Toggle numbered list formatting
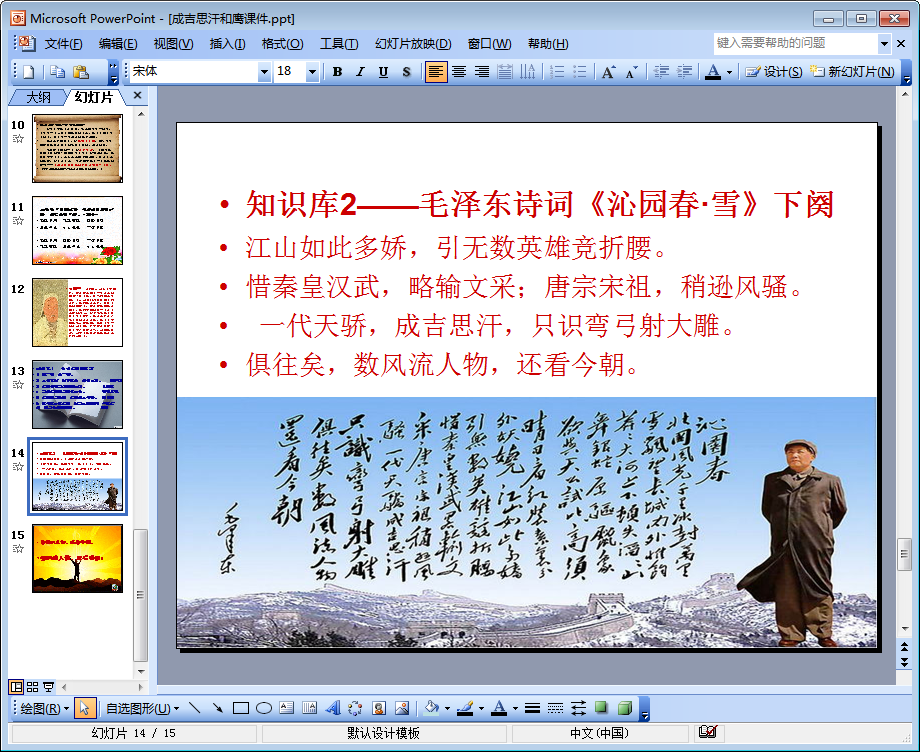 pos(557,72)
